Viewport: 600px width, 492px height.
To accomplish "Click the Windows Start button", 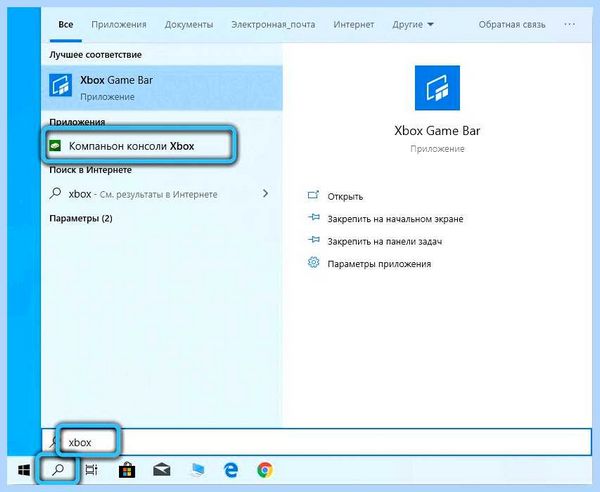I will (24, 470).
